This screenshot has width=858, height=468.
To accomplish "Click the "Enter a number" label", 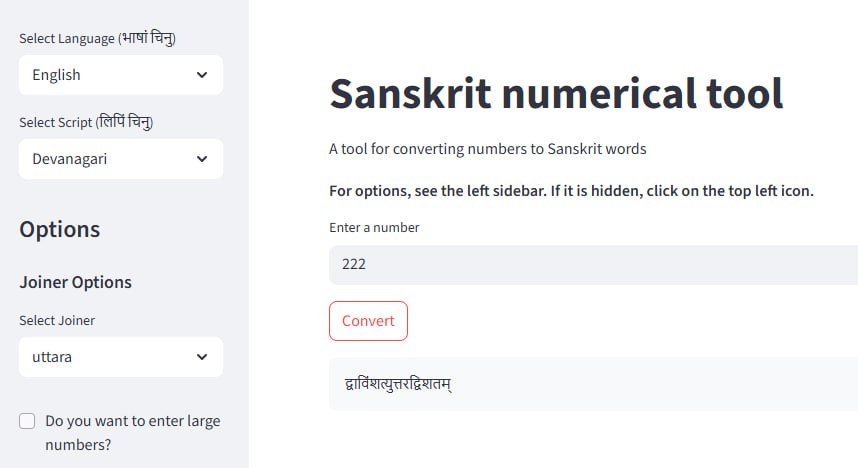I will [374, 227].
